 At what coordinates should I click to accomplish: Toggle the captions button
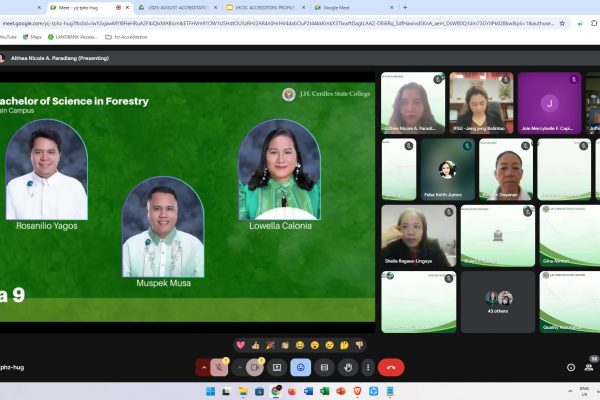click(x=324, y=367)
